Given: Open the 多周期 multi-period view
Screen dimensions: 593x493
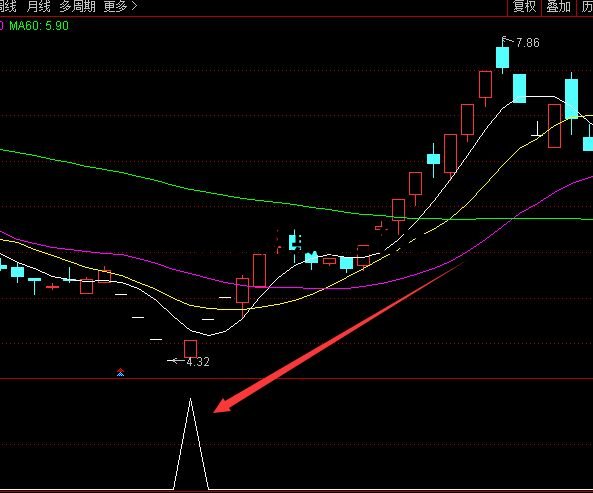Looking at the screenshot, I should point(77,6).
